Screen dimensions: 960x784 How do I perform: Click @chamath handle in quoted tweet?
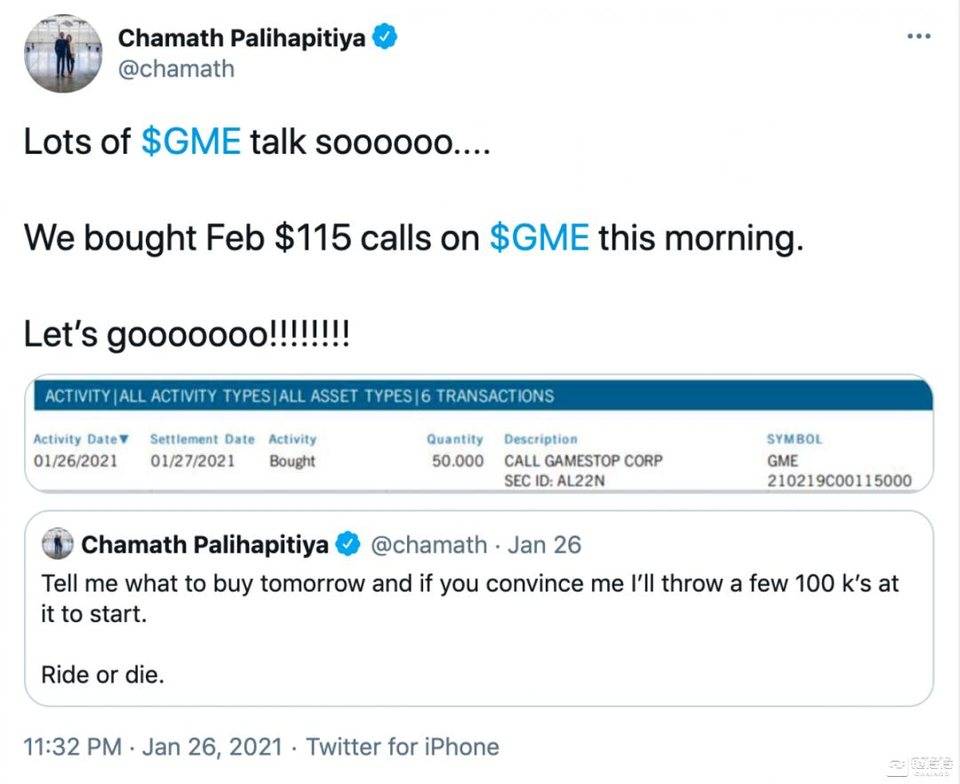[x=429, y=545]
